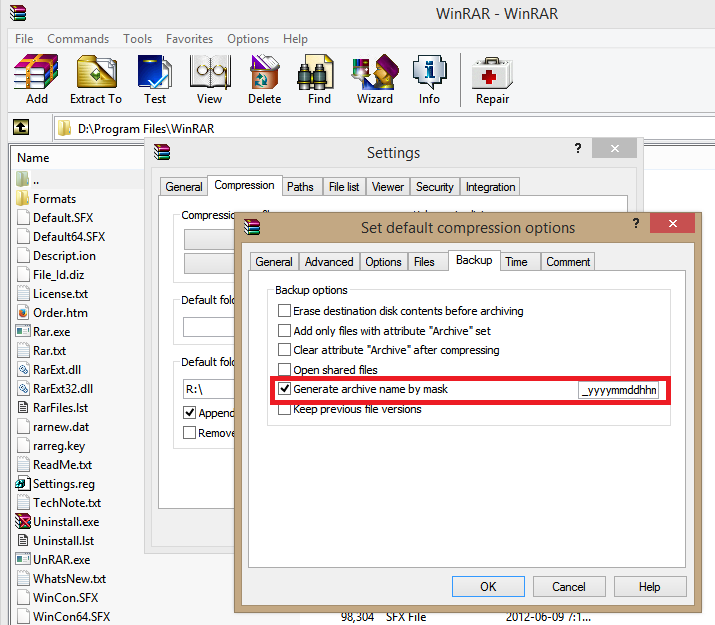The height and width of the screenshot is (625, 715).
Task: Select the Formats folder icon
Action: [x=22, y=198]
